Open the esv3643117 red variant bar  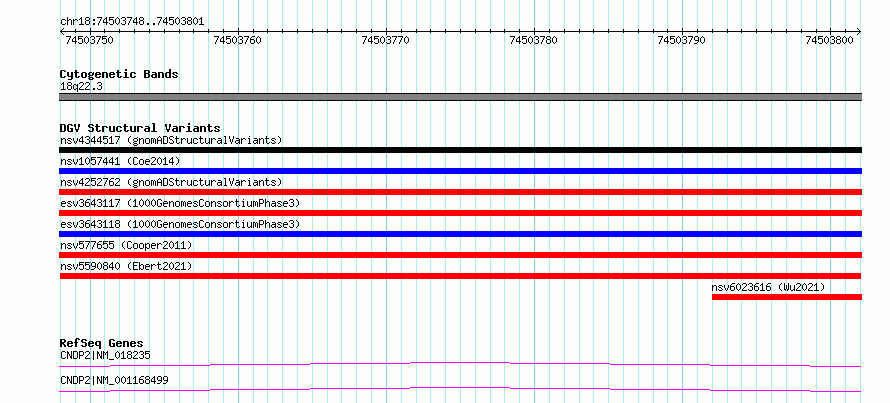pyautogui.click(x=460, y=213)
